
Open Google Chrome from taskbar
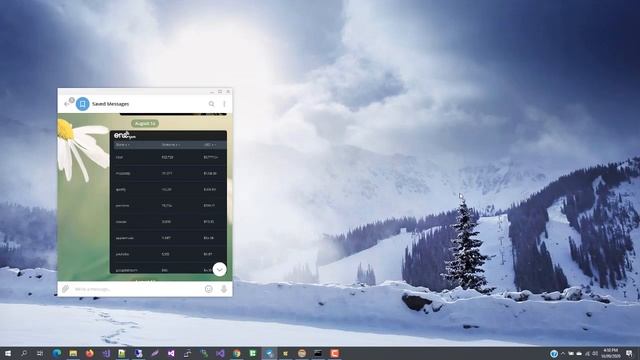(236, 353)
